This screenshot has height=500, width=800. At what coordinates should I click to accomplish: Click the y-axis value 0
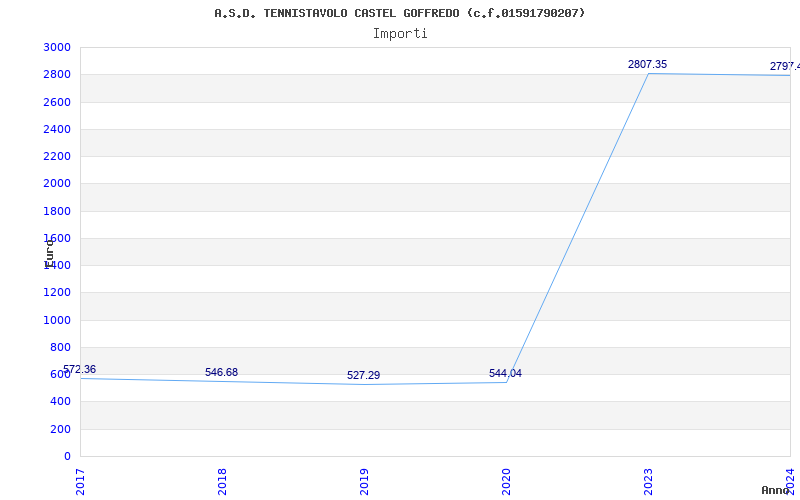(x=67, y=457)
